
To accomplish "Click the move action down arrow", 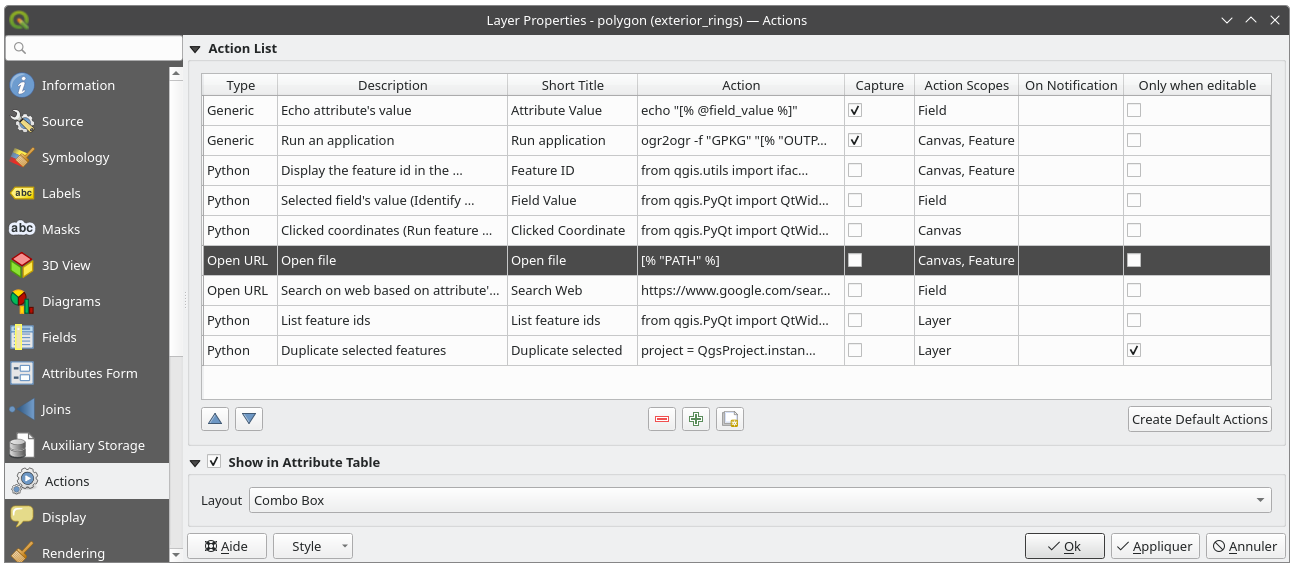I will tap(249, 419).
